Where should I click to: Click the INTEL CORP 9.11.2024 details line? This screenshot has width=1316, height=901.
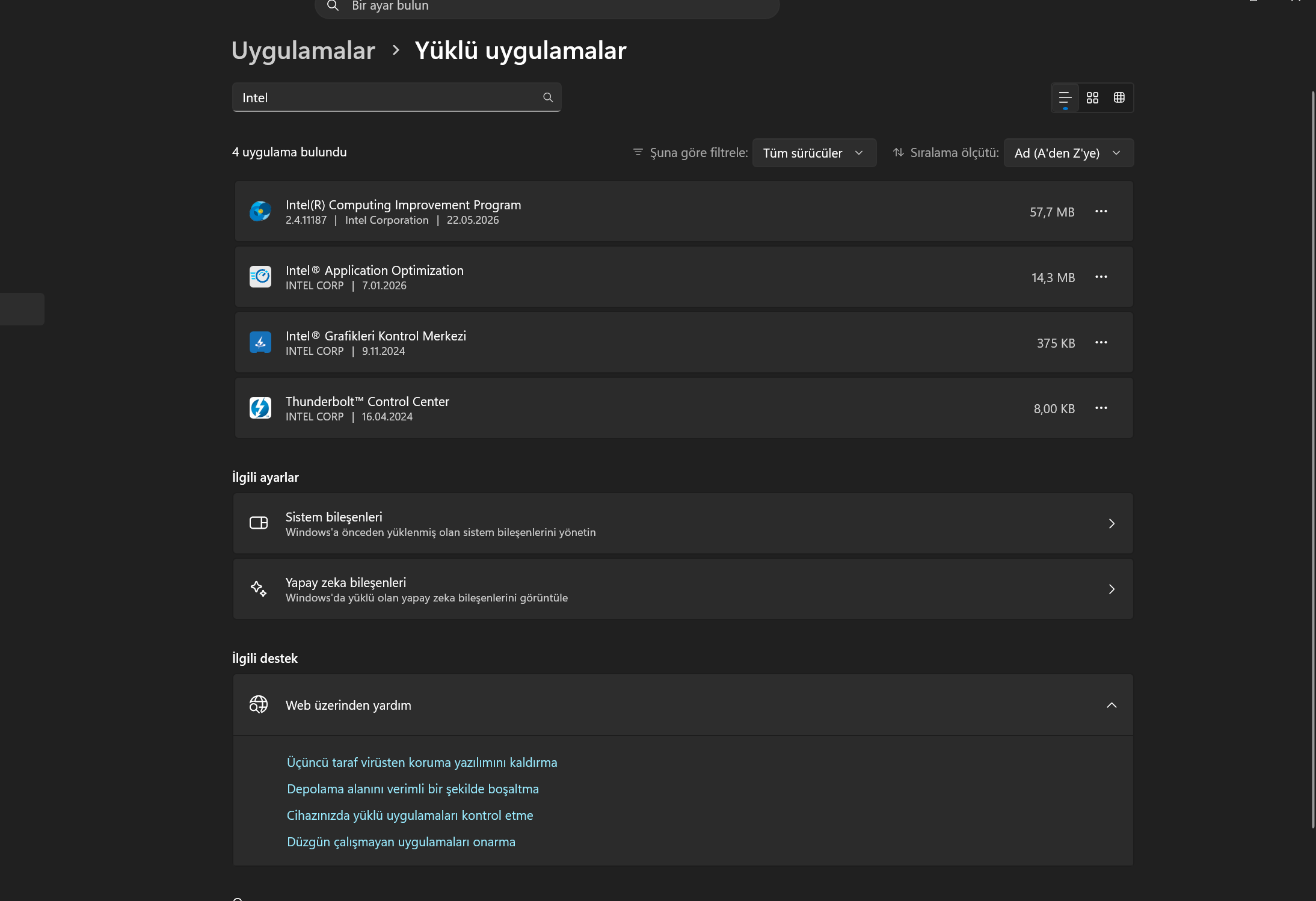click(x=345, y=351)
